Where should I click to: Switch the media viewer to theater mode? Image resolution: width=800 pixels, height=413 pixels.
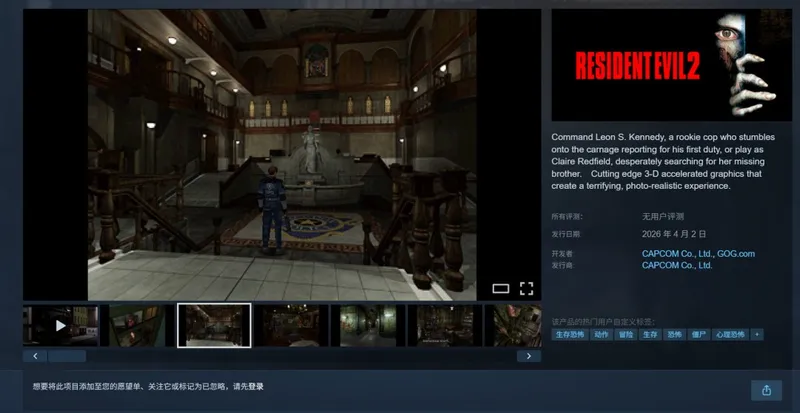pos(501,289)
